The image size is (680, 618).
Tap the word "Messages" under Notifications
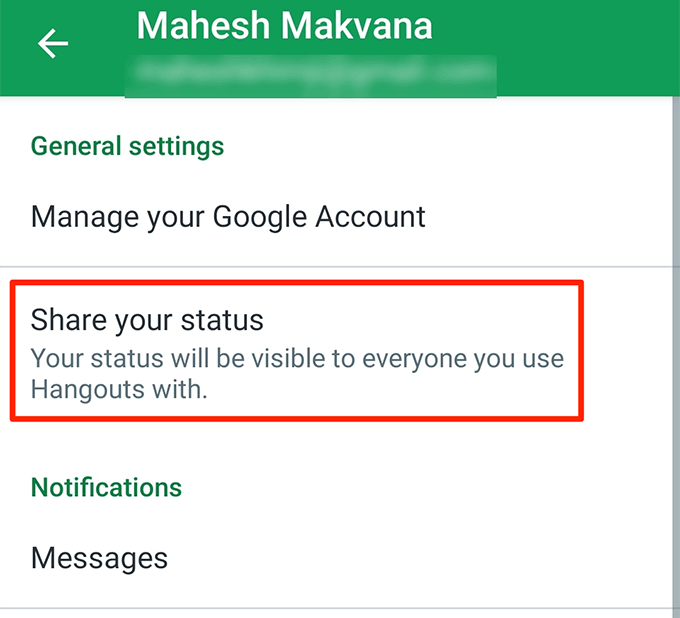tap(99, 557)
